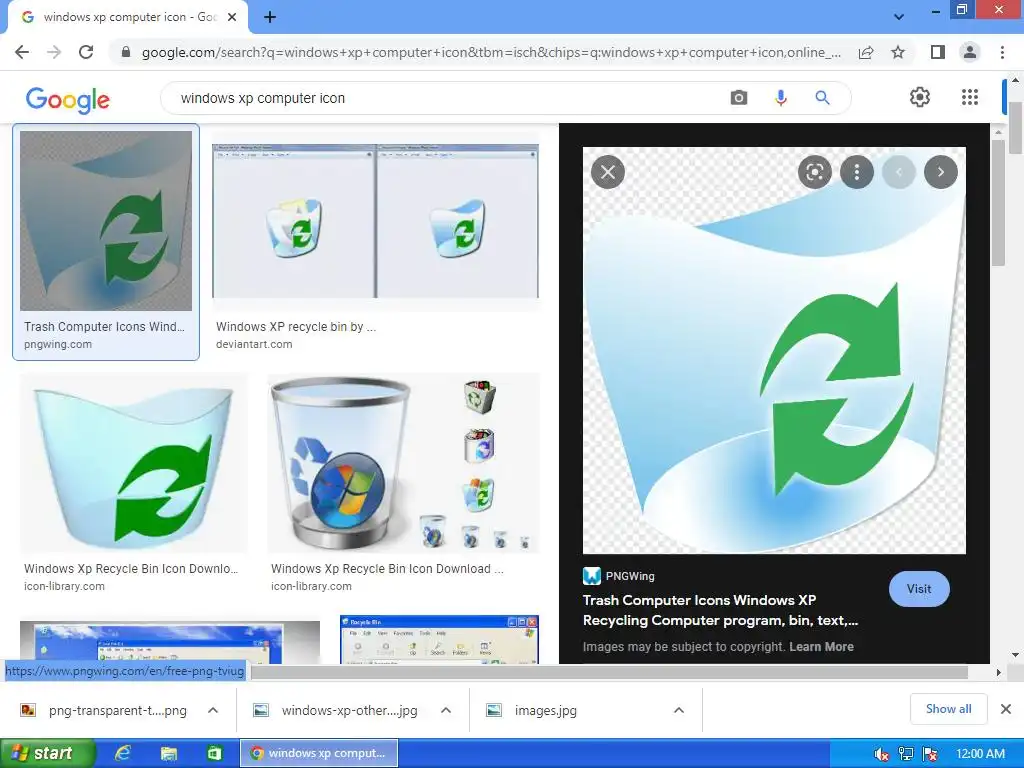Viewport: 1024px width, 768px height.
Task: Open the light blue recycle bin thumbnail
Action: click(134, 463)
